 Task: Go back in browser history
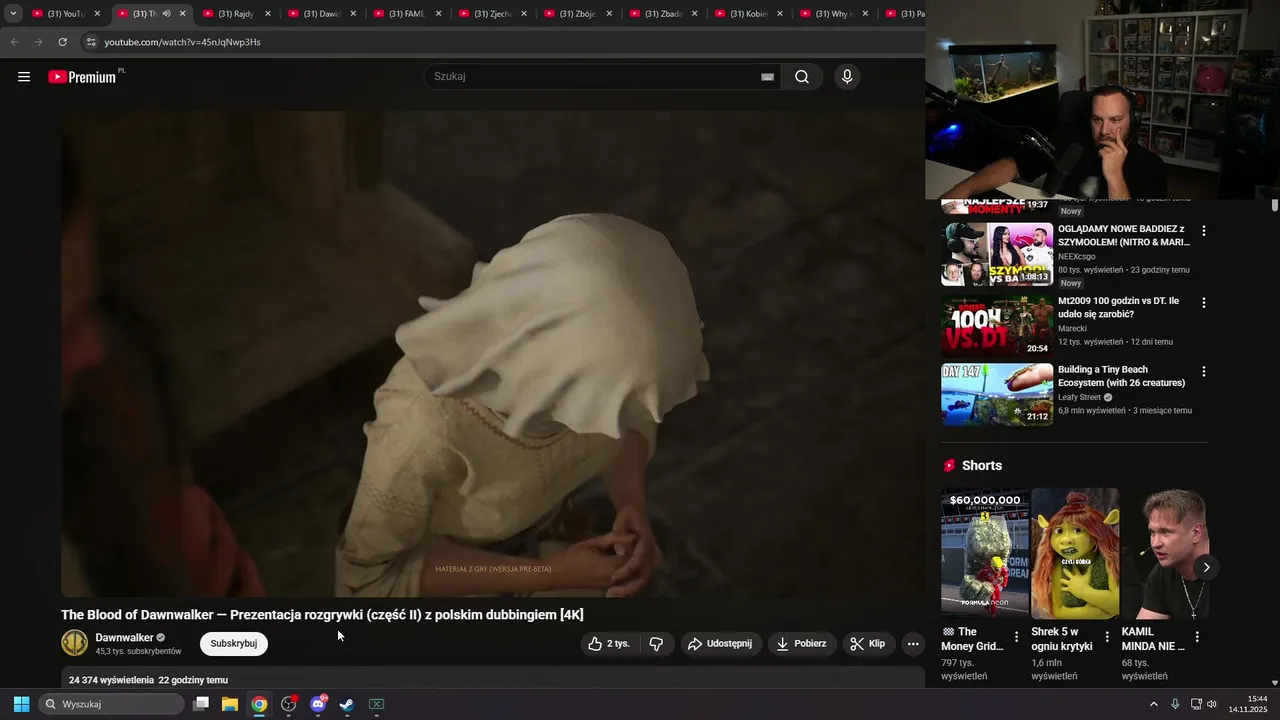tap(14, 42)
